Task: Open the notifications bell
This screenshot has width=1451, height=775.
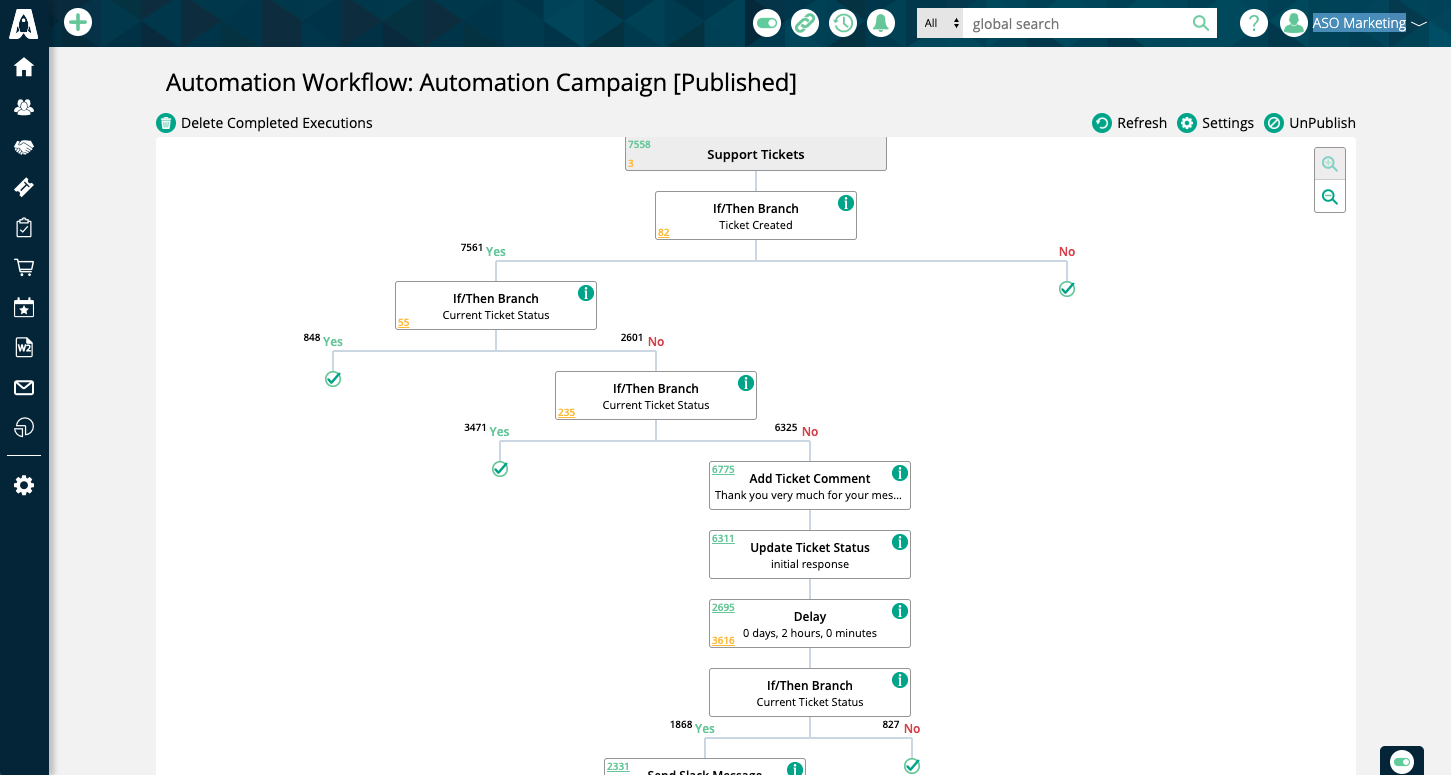Action: [881, 23]
